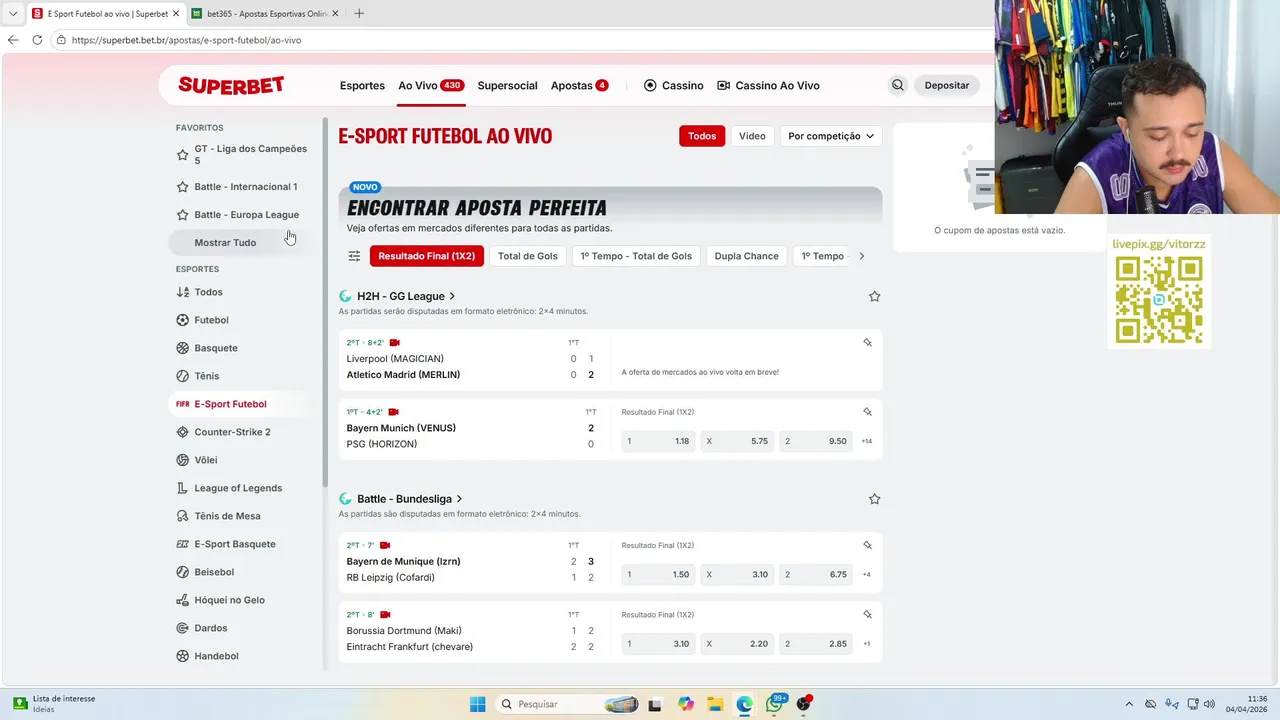Image resolution: width=1280 pixels, height=720 pixels.
Task: Select the Todos filter button
Action: (x=702, y=136)
